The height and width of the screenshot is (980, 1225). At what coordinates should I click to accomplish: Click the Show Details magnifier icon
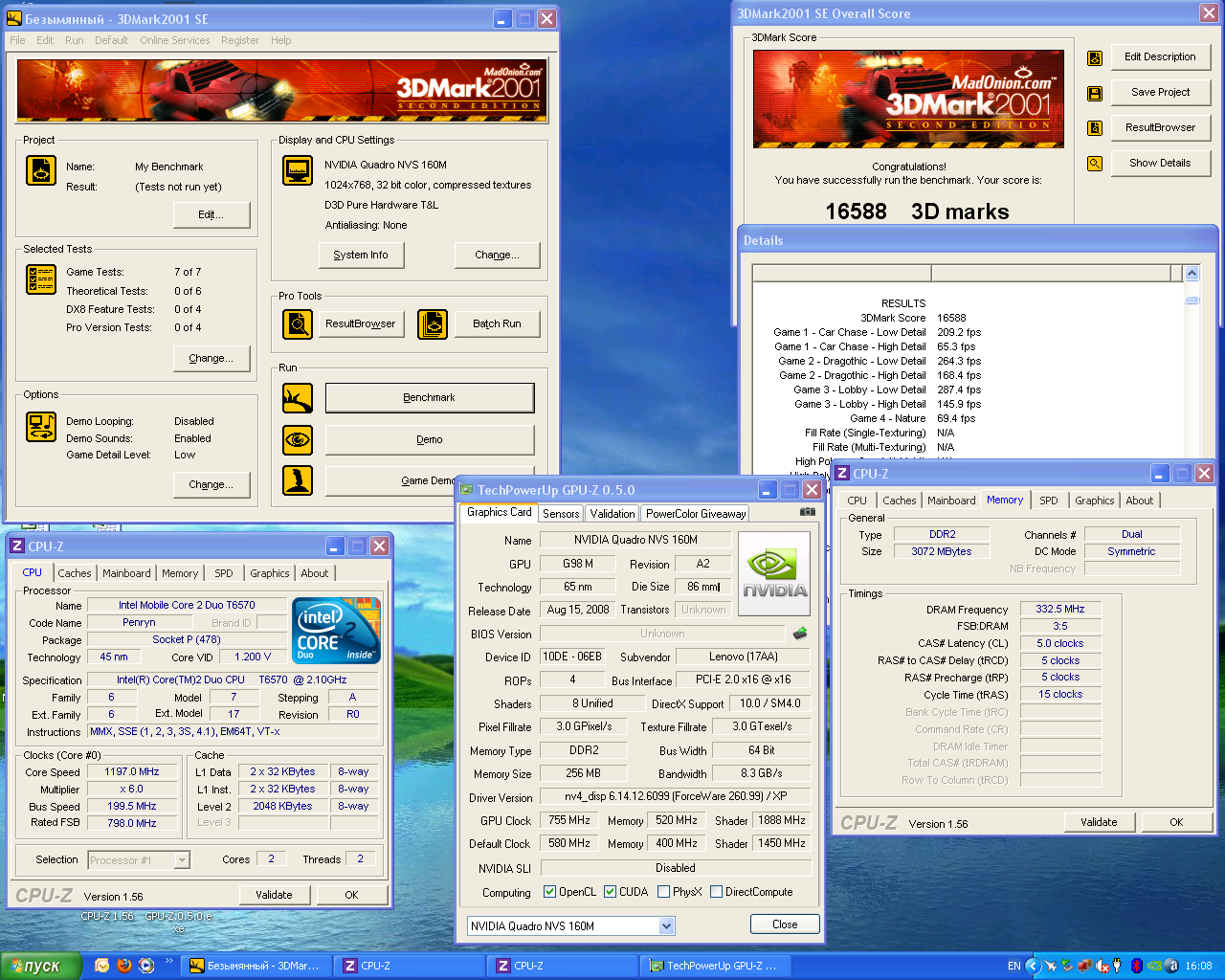[1095, 164]
